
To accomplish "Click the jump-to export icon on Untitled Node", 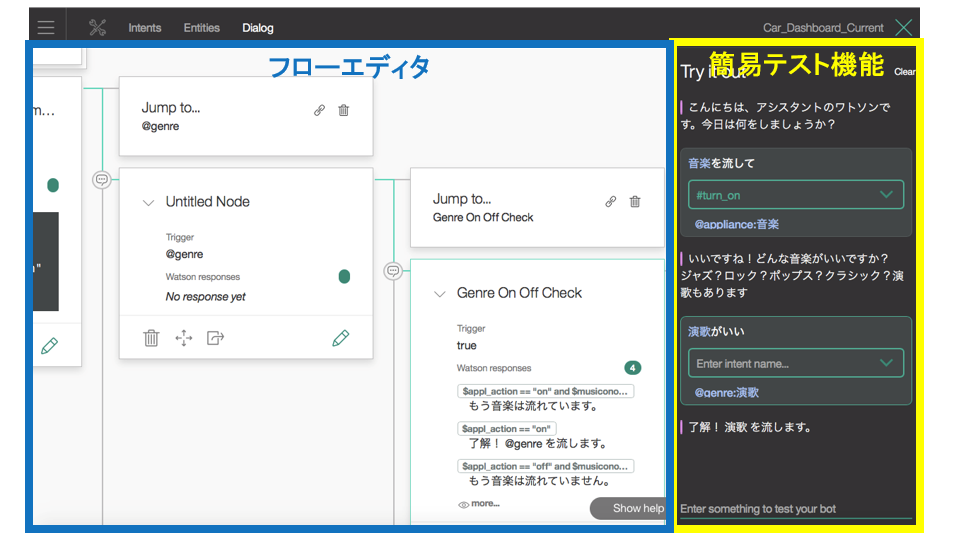I will (x=215, y=338).
